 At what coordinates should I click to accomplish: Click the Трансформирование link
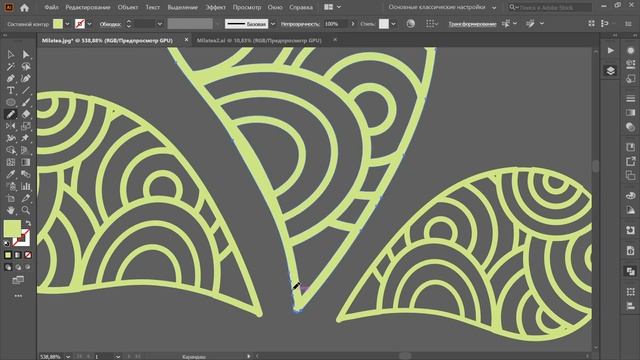coord(472,24)
